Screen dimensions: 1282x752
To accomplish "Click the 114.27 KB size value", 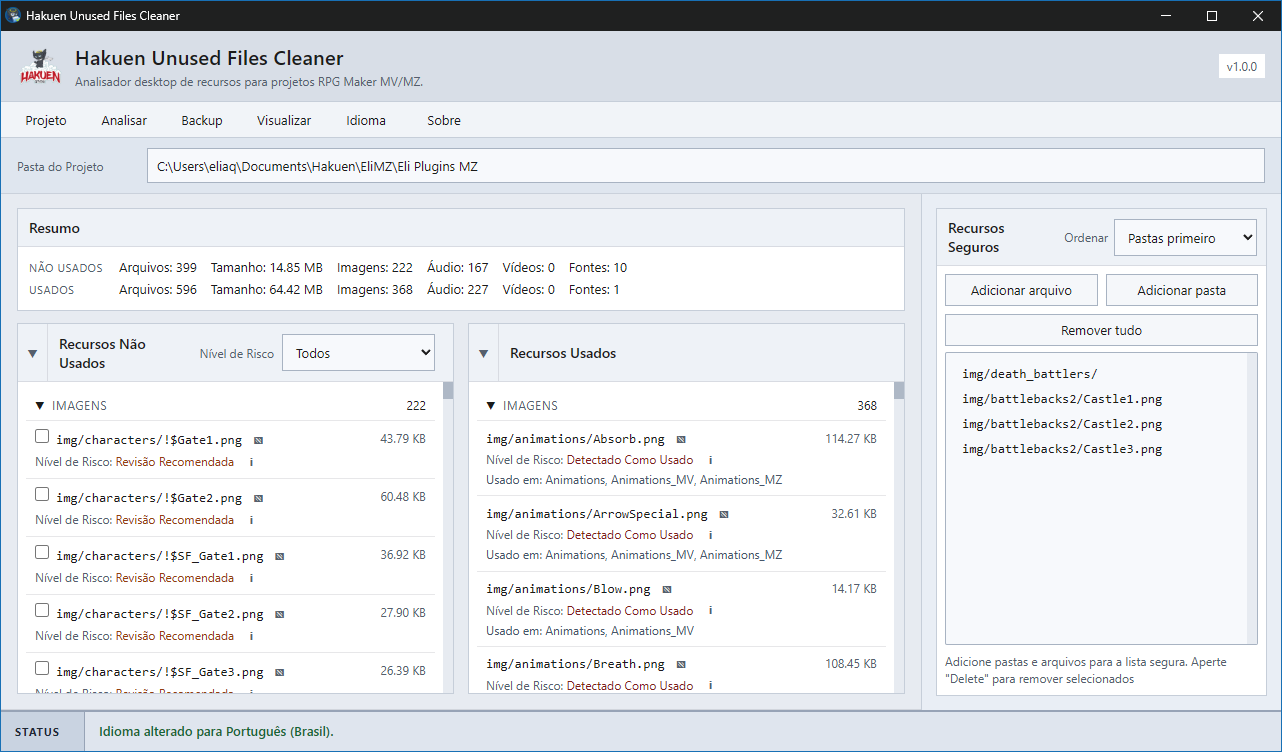I will pyautogui.click(x=851, y=439).
